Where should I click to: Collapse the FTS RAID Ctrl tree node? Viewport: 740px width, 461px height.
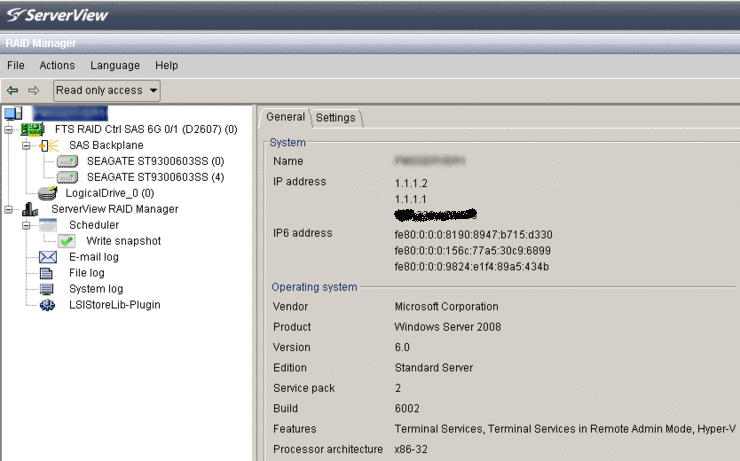pyautogui.click(x=9, y=129)
